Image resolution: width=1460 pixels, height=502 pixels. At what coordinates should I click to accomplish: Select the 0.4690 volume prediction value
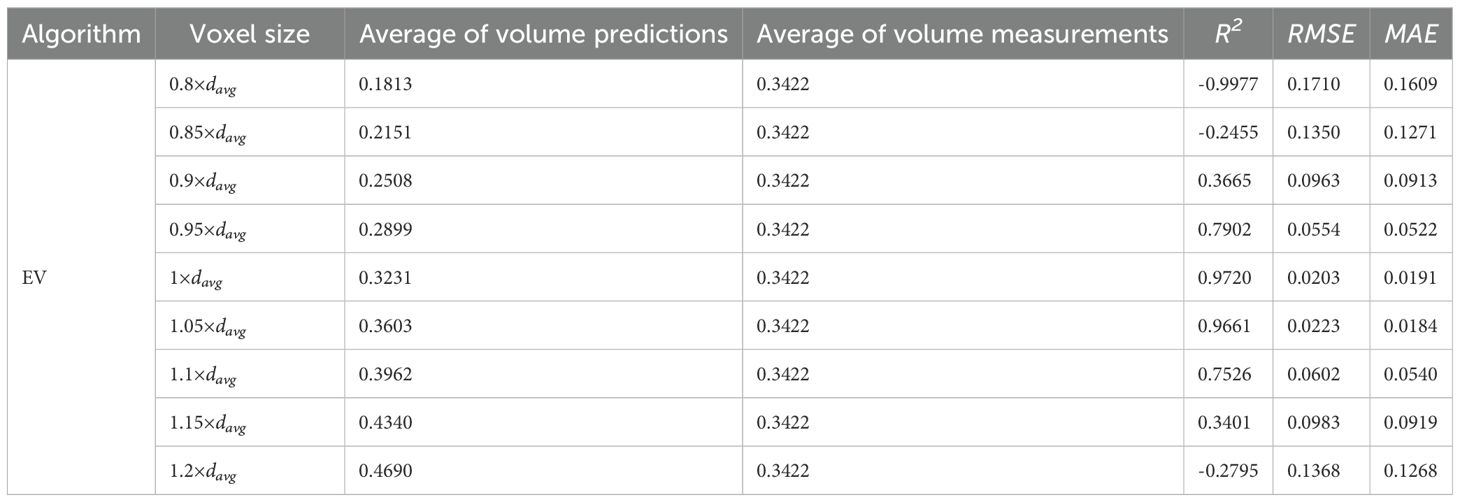(385, 470)
